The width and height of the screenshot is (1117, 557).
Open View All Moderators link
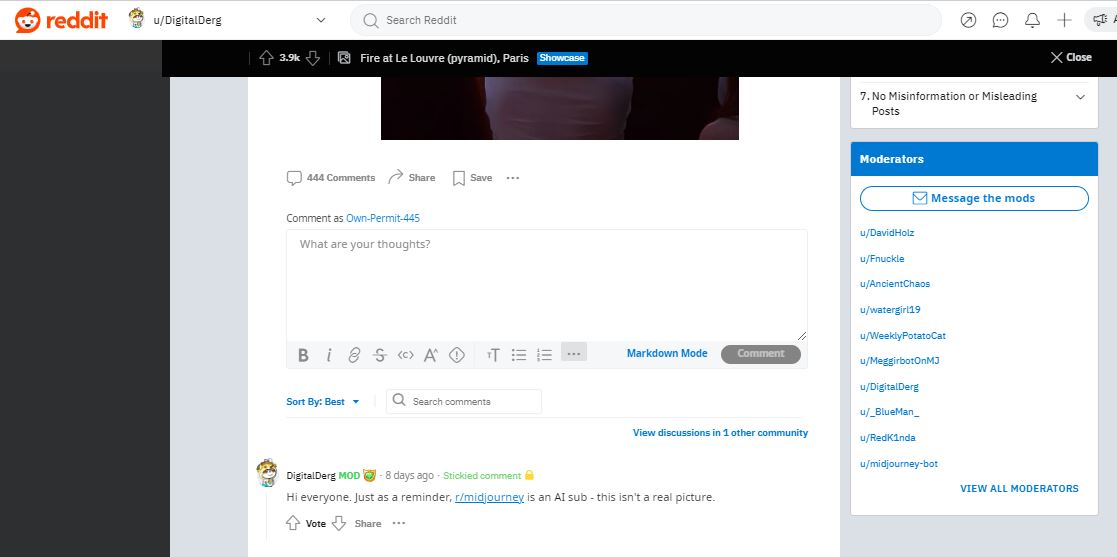pos(1019,489)
